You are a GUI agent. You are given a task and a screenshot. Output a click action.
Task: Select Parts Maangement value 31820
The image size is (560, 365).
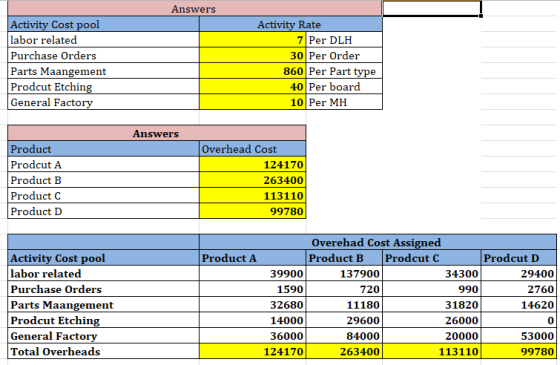(x=431, y=305)
